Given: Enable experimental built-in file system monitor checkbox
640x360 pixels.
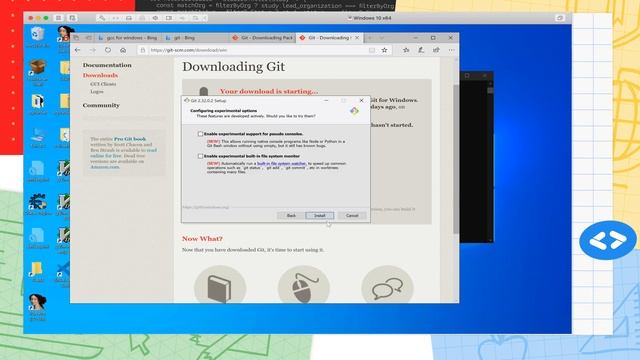Looking at the screenshot, I should (x=200, y=156).
